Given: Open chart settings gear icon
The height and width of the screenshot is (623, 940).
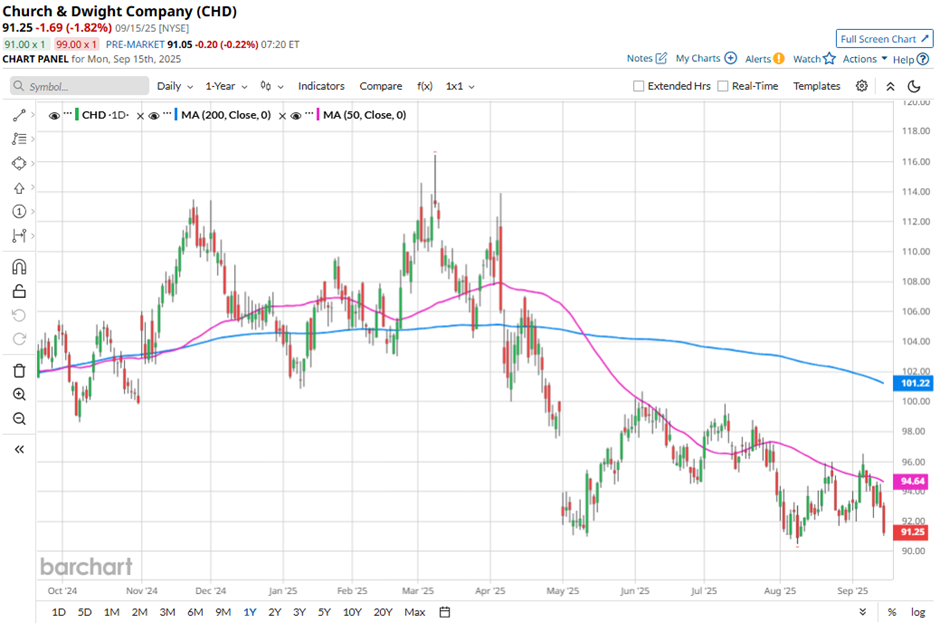Looking at the screenshot, I should point(861,86).
